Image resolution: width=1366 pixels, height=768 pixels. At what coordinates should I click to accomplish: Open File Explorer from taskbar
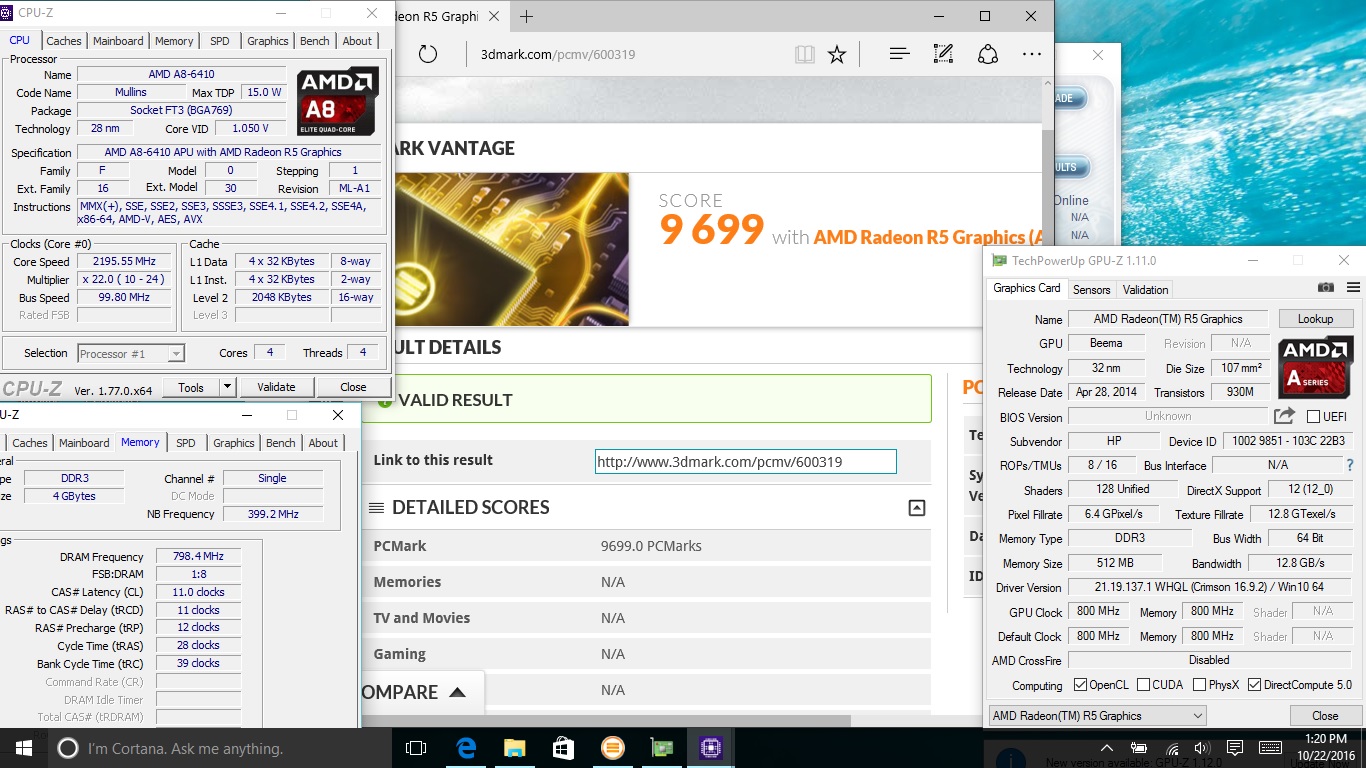515,748
